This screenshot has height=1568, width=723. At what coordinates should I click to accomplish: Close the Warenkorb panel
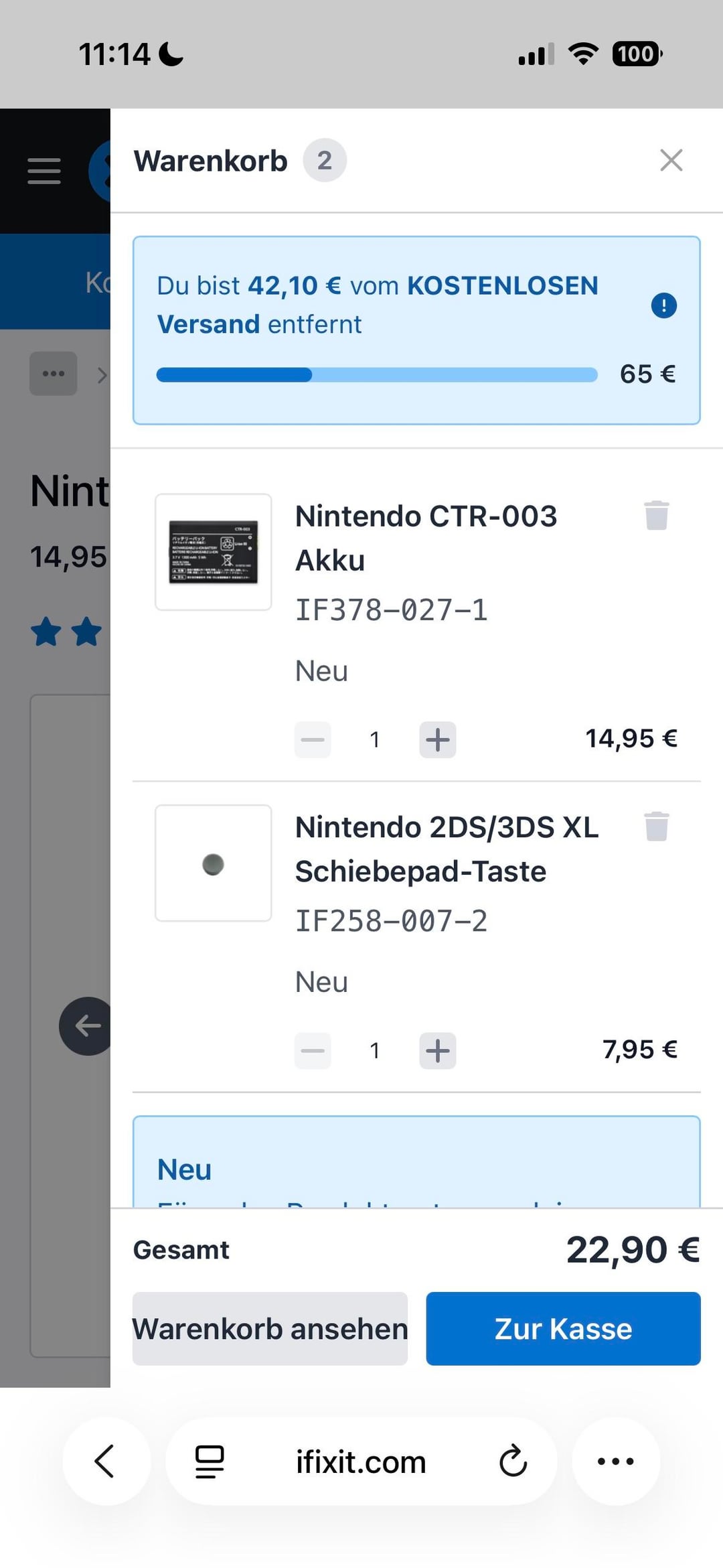point(671,161)
